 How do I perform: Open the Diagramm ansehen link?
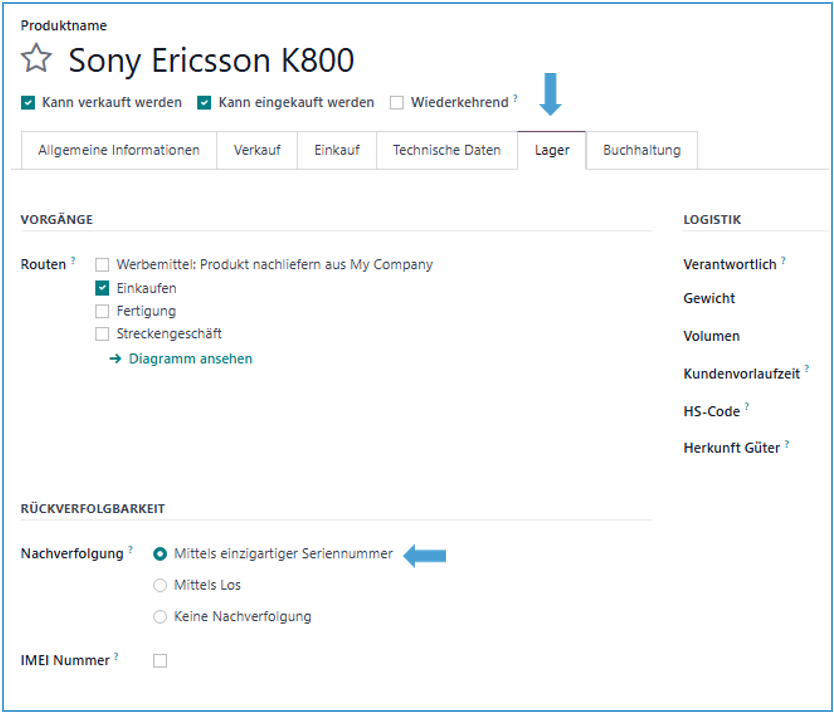(190, 359)
